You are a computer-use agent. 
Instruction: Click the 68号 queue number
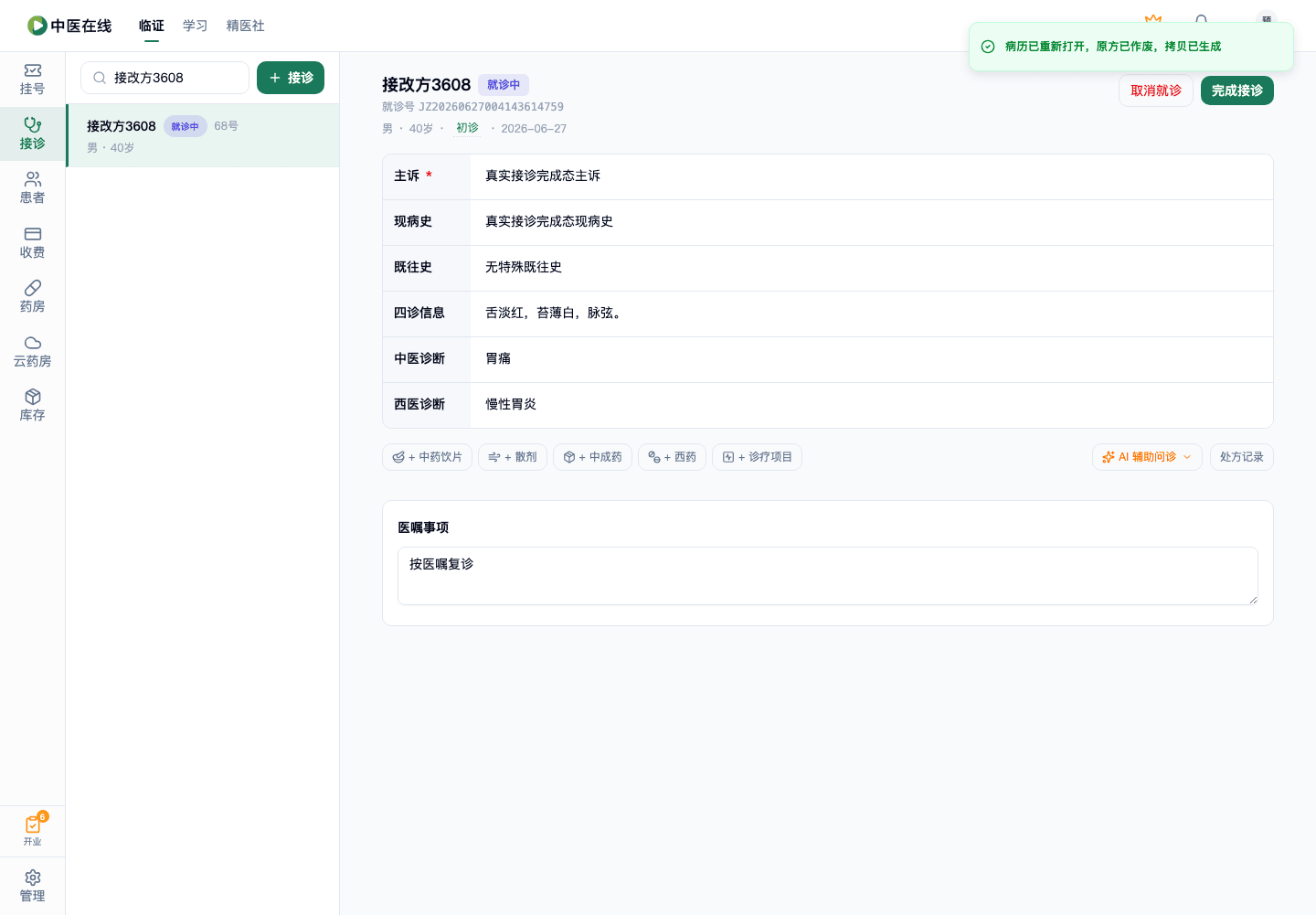click(227, 126)
